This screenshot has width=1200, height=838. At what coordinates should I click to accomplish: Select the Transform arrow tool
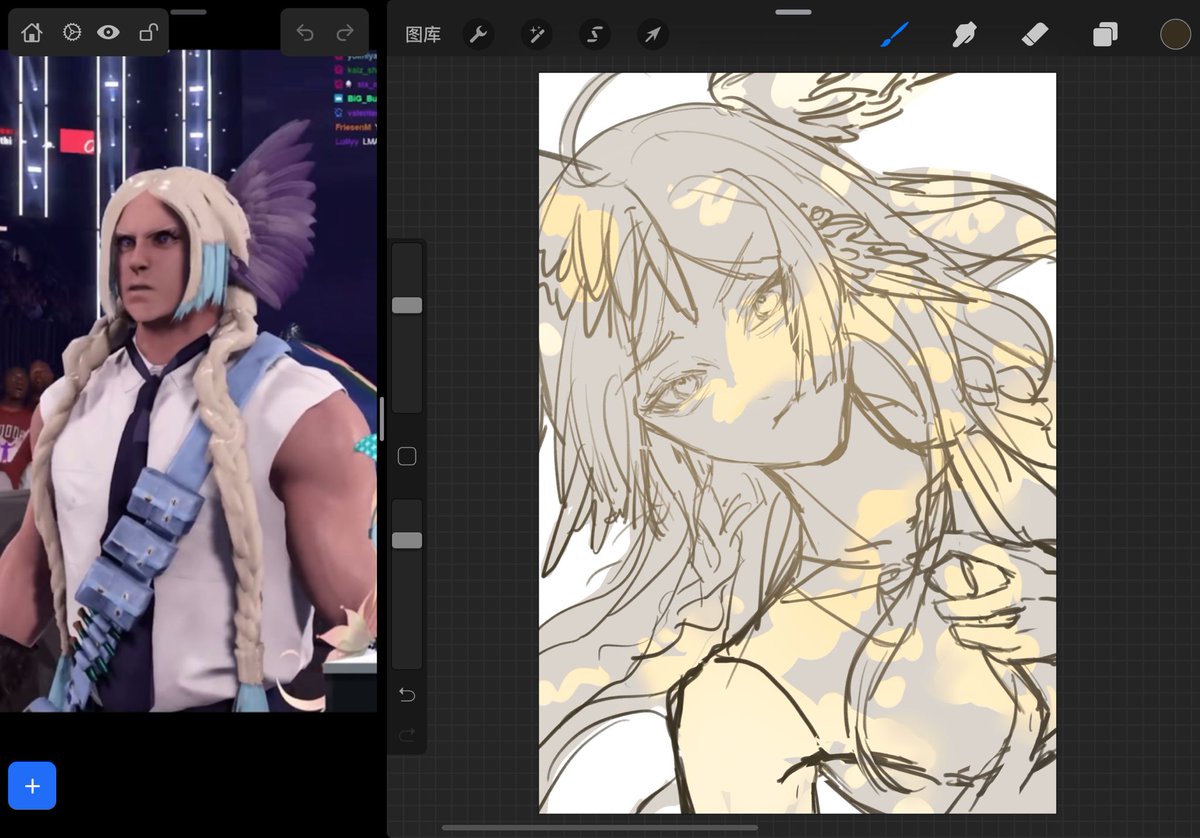tap(652, 35)
